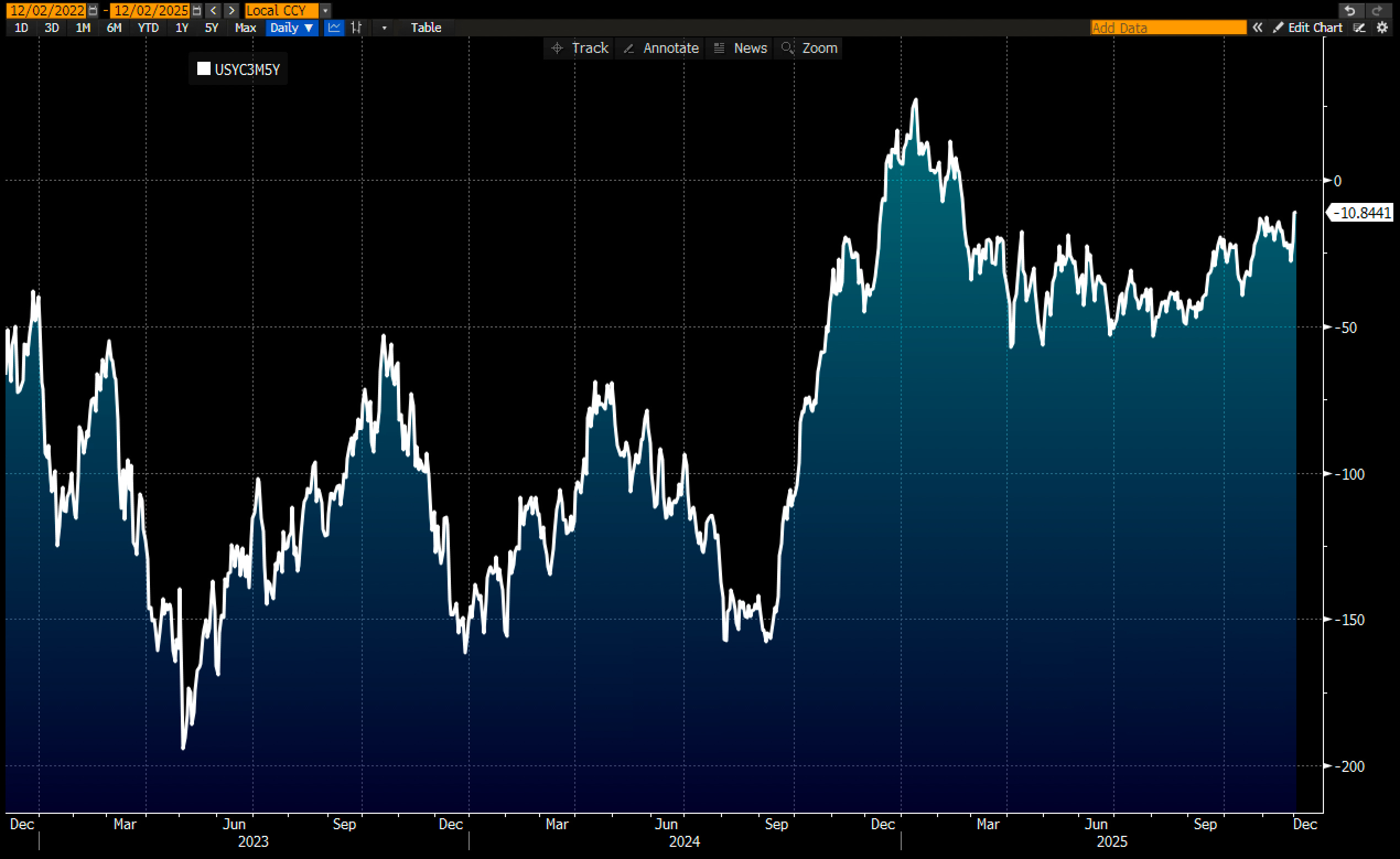Click the undo arrow icon
Viewport: 1400px width, 859px height.
pyautogui.click(x=1350, y=10)
